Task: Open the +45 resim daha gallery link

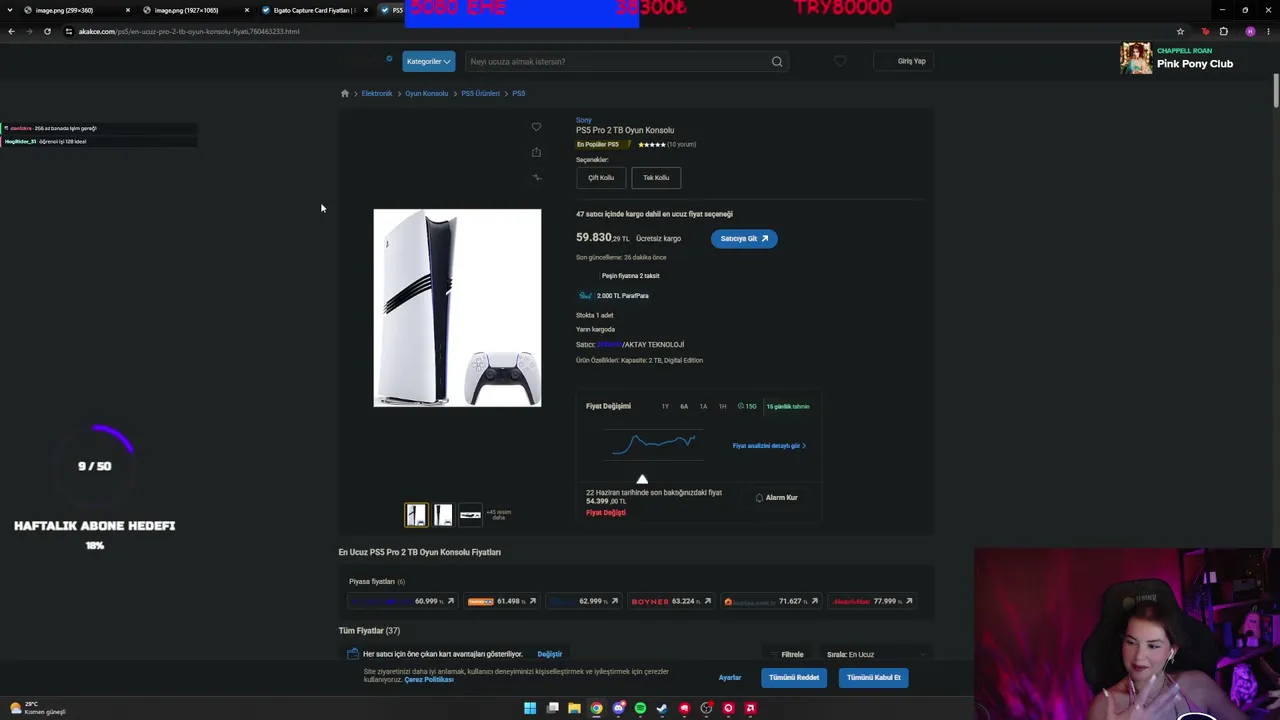Action: [x=498, y=514]
